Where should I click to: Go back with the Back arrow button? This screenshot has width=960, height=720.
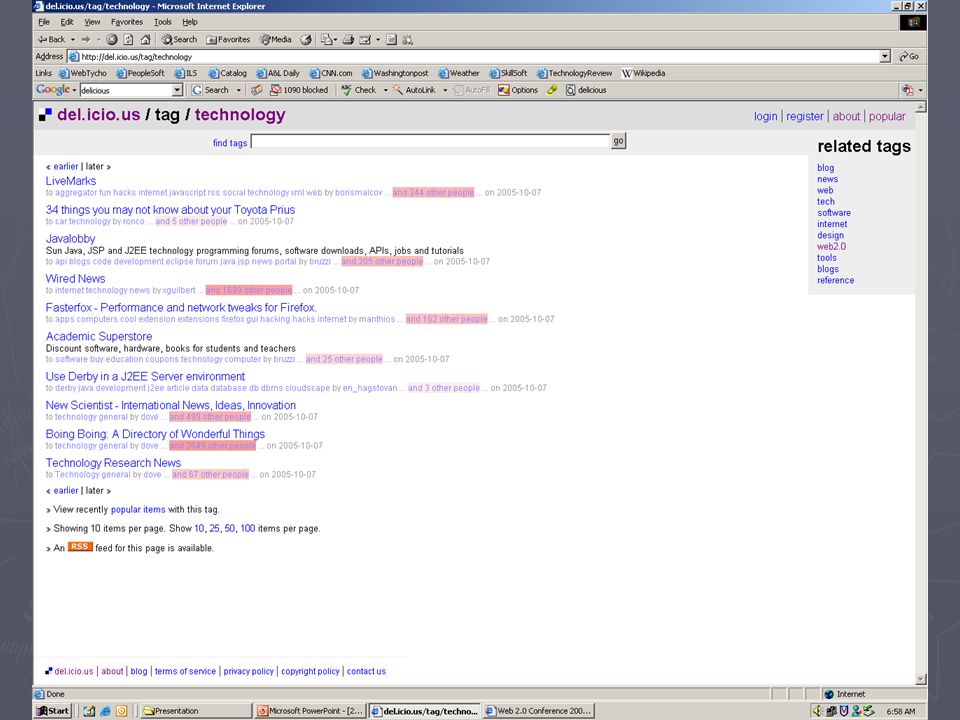point(51,39)
